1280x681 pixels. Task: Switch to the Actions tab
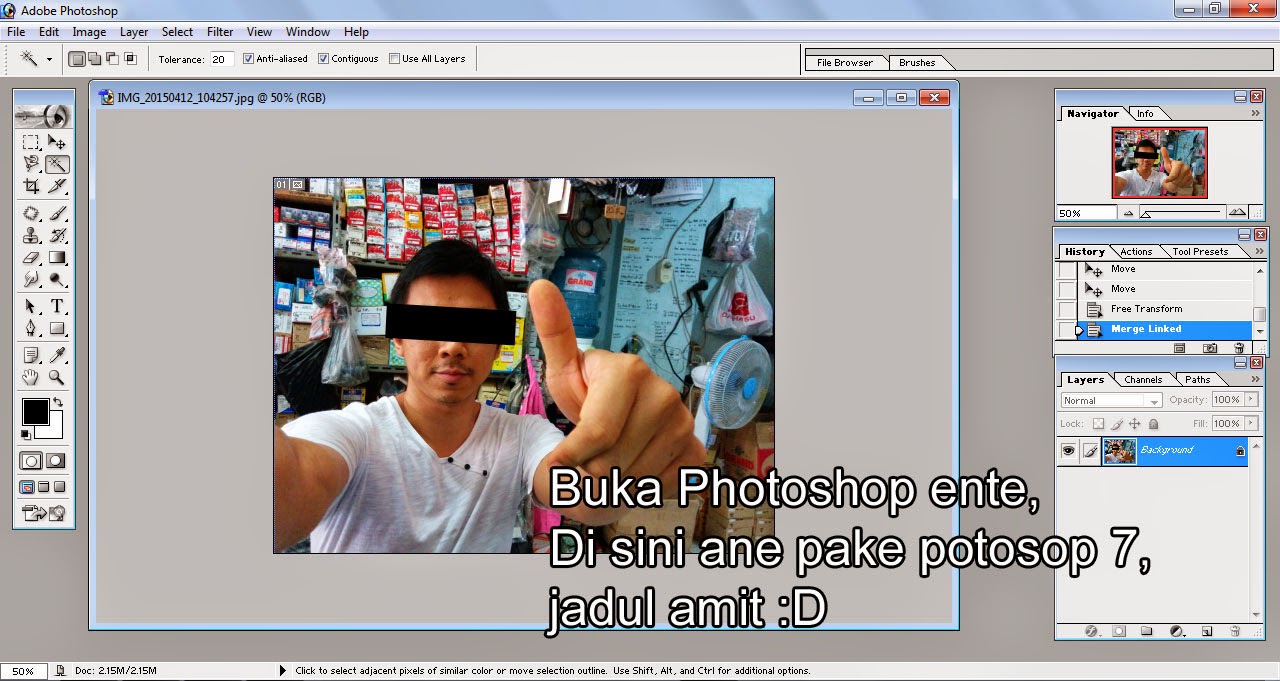pyautogui.click(x=1136, y=252)
